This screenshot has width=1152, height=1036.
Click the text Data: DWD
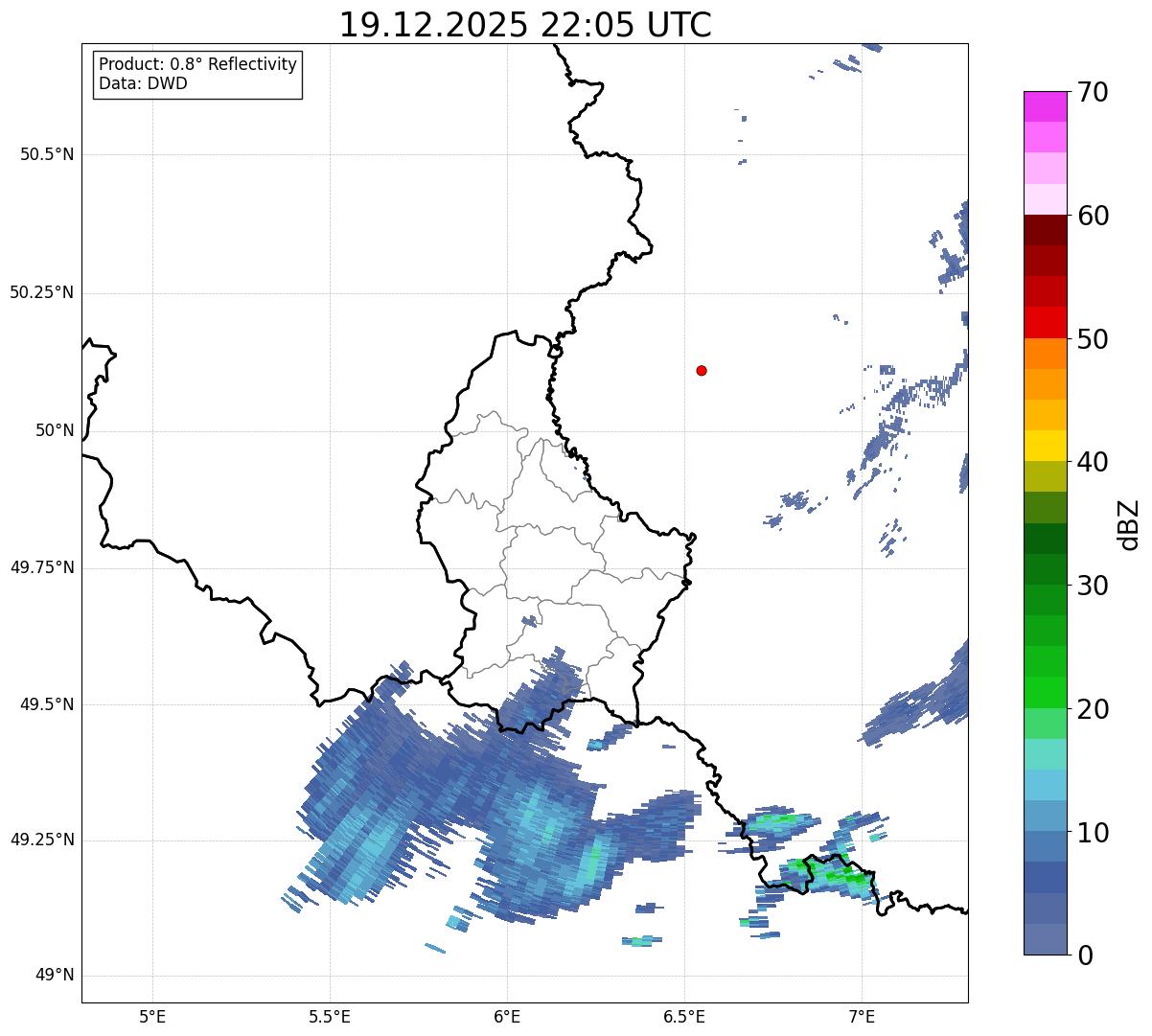click(143, 83)
